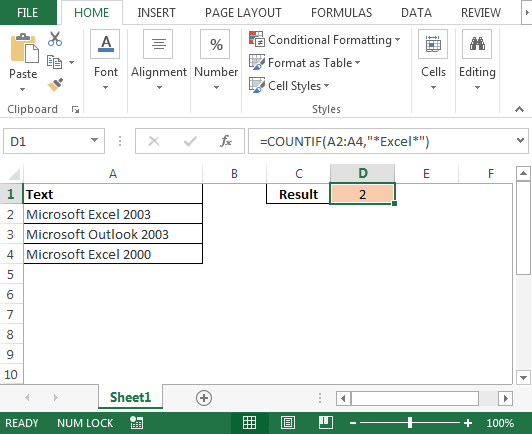532x434 pixels.
Task: Click zoom in plus button
Action: [x=468, y=423]
